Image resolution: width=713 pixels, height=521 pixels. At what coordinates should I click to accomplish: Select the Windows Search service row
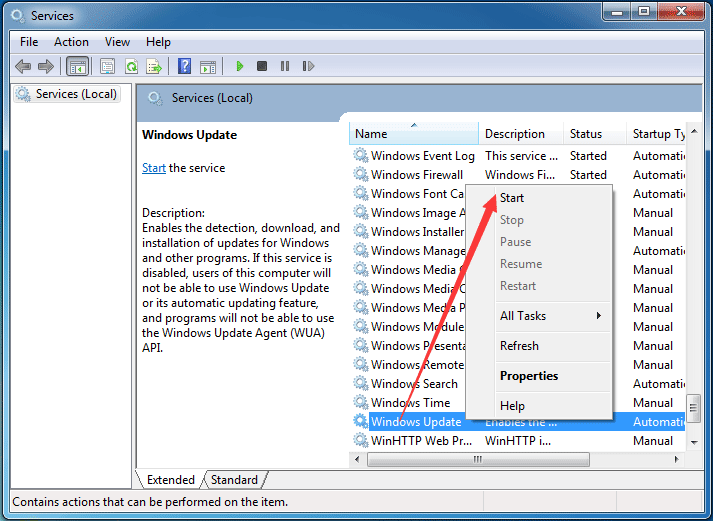[x=518, y=384]
